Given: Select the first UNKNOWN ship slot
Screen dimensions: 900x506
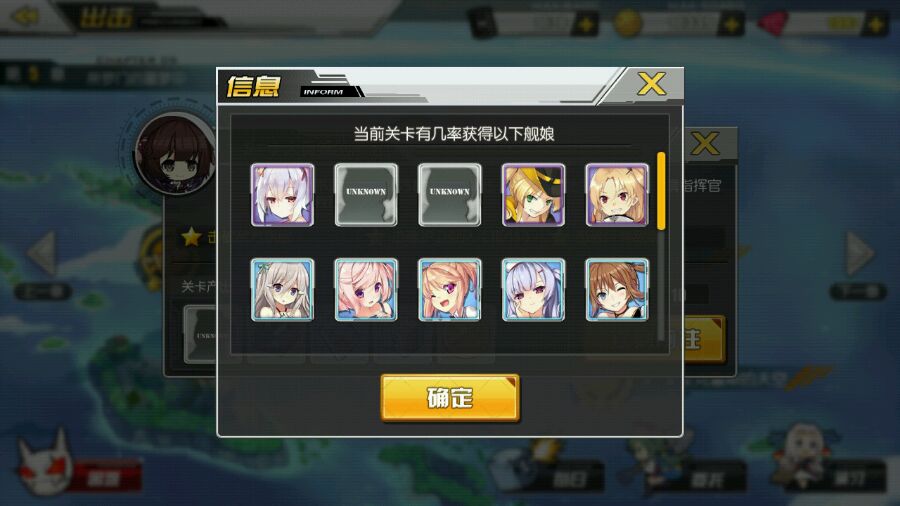Looking at the screenshot, I should 366,194.
